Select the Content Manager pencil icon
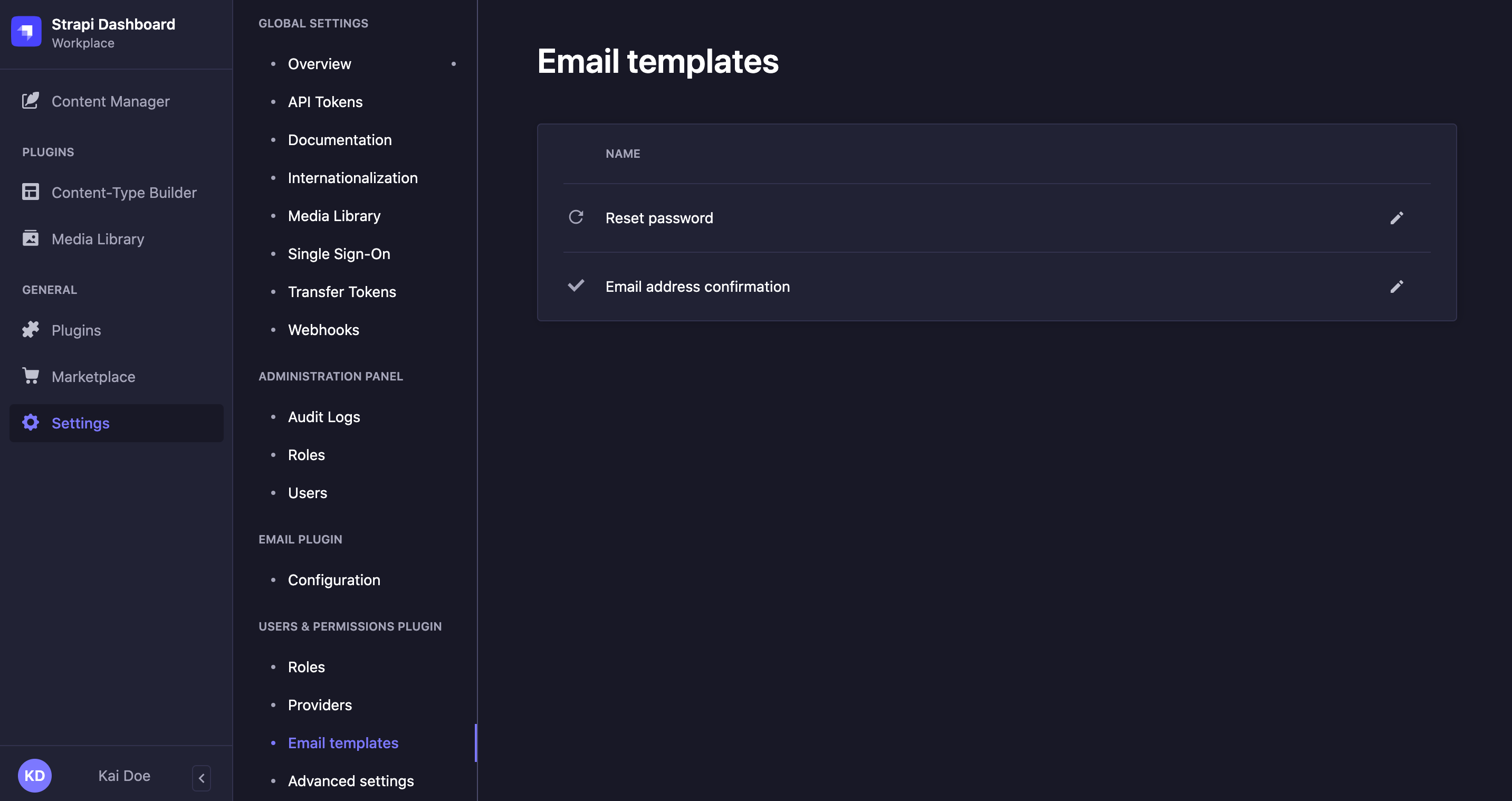 tap(31, 100)
